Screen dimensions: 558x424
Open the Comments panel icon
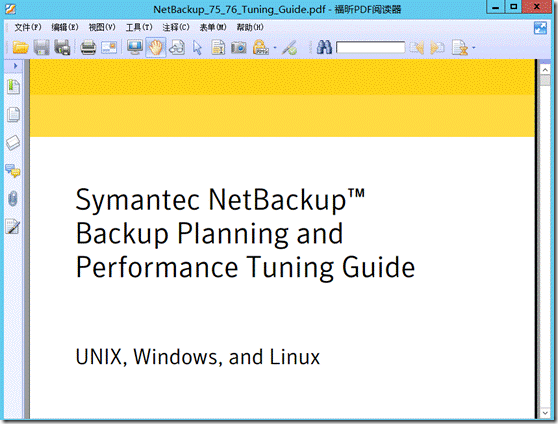[13, 171]
